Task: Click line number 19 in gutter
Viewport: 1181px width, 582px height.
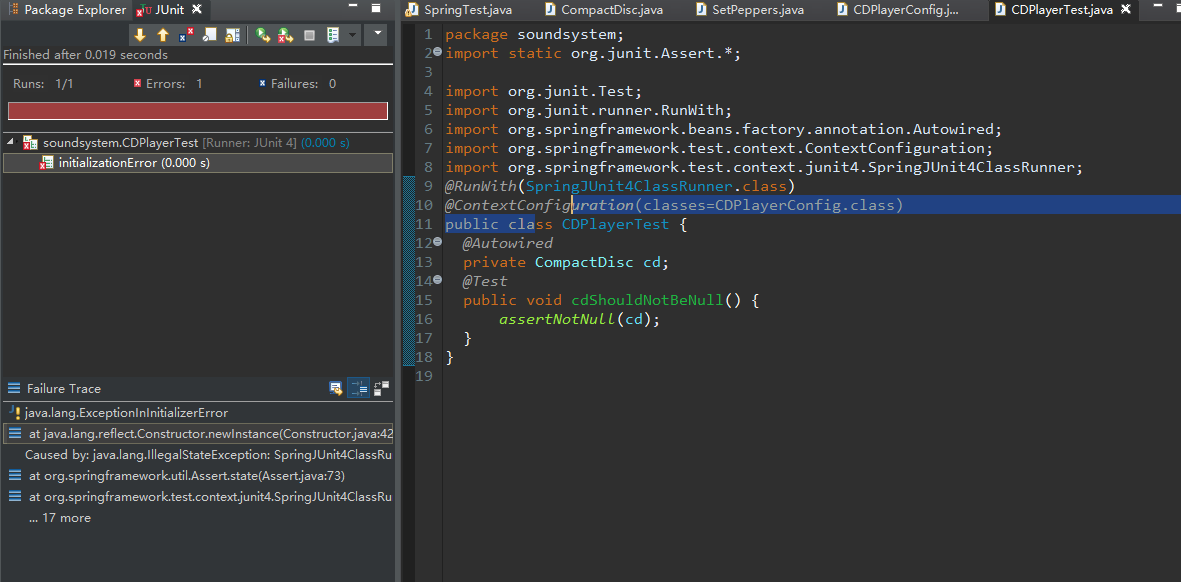Action: 423,376
